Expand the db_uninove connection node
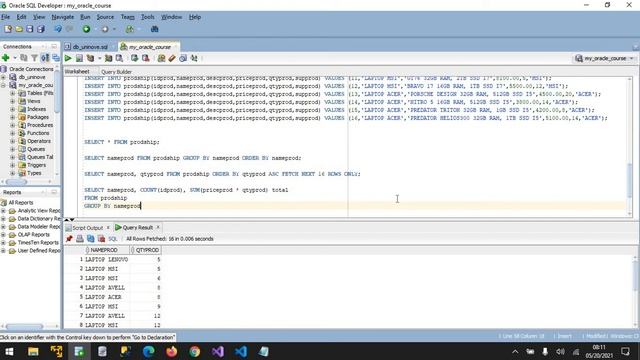 click(x=3, y=77)
